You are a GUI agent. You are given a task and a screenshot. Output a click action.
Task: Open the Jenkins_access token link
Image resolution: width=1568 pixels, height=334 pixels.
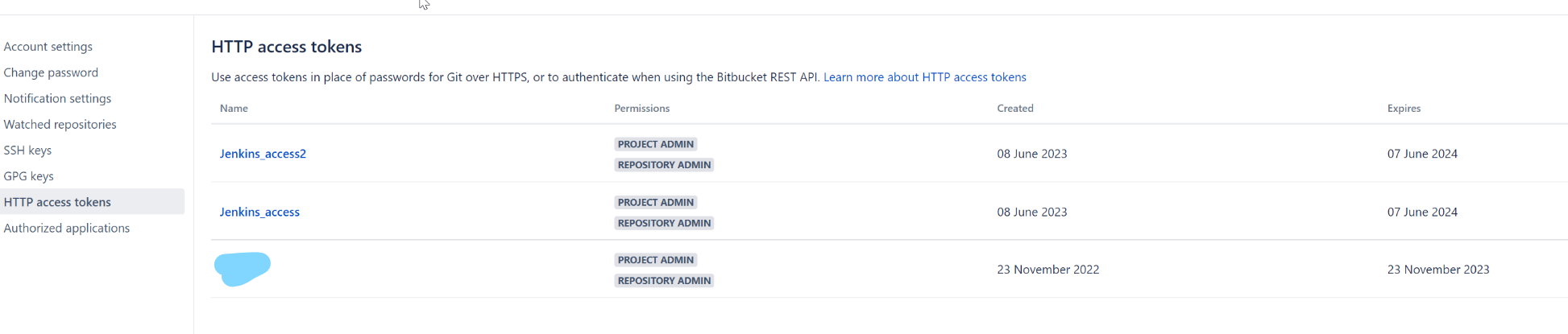259,212
